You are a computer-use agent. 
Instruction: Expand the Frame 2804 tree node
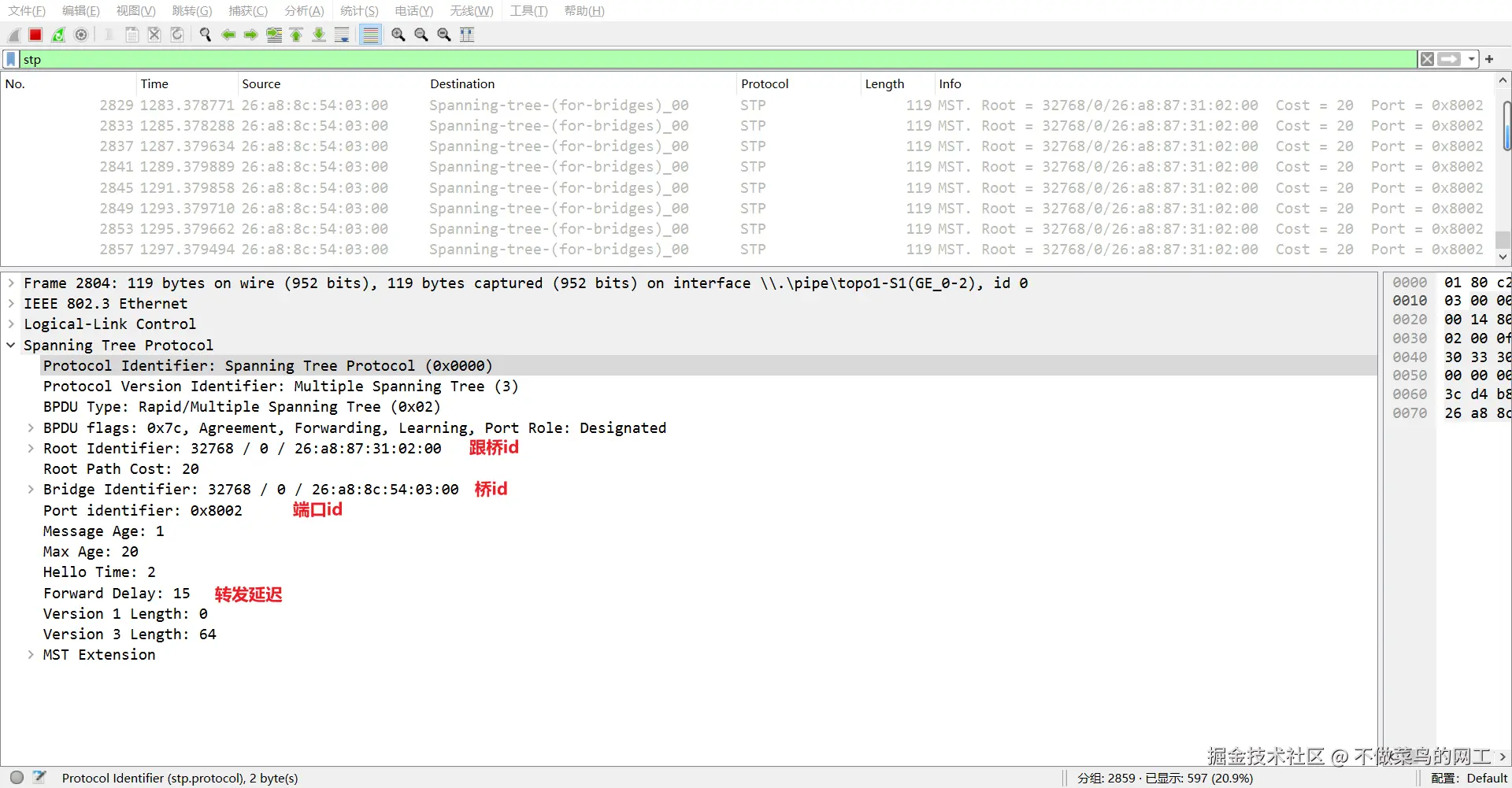point(11,283)
